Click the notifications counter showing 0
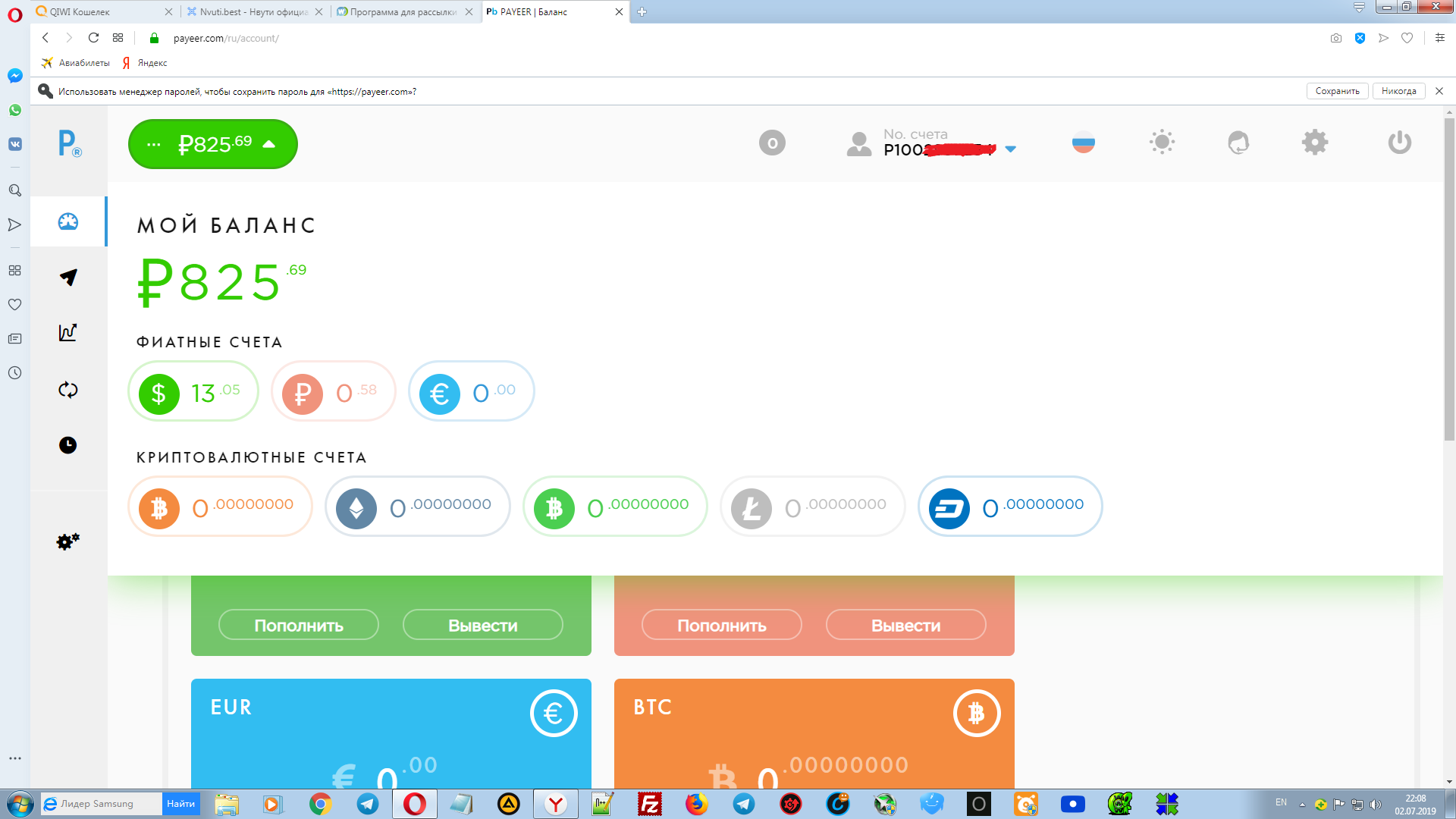 [772, 143]
